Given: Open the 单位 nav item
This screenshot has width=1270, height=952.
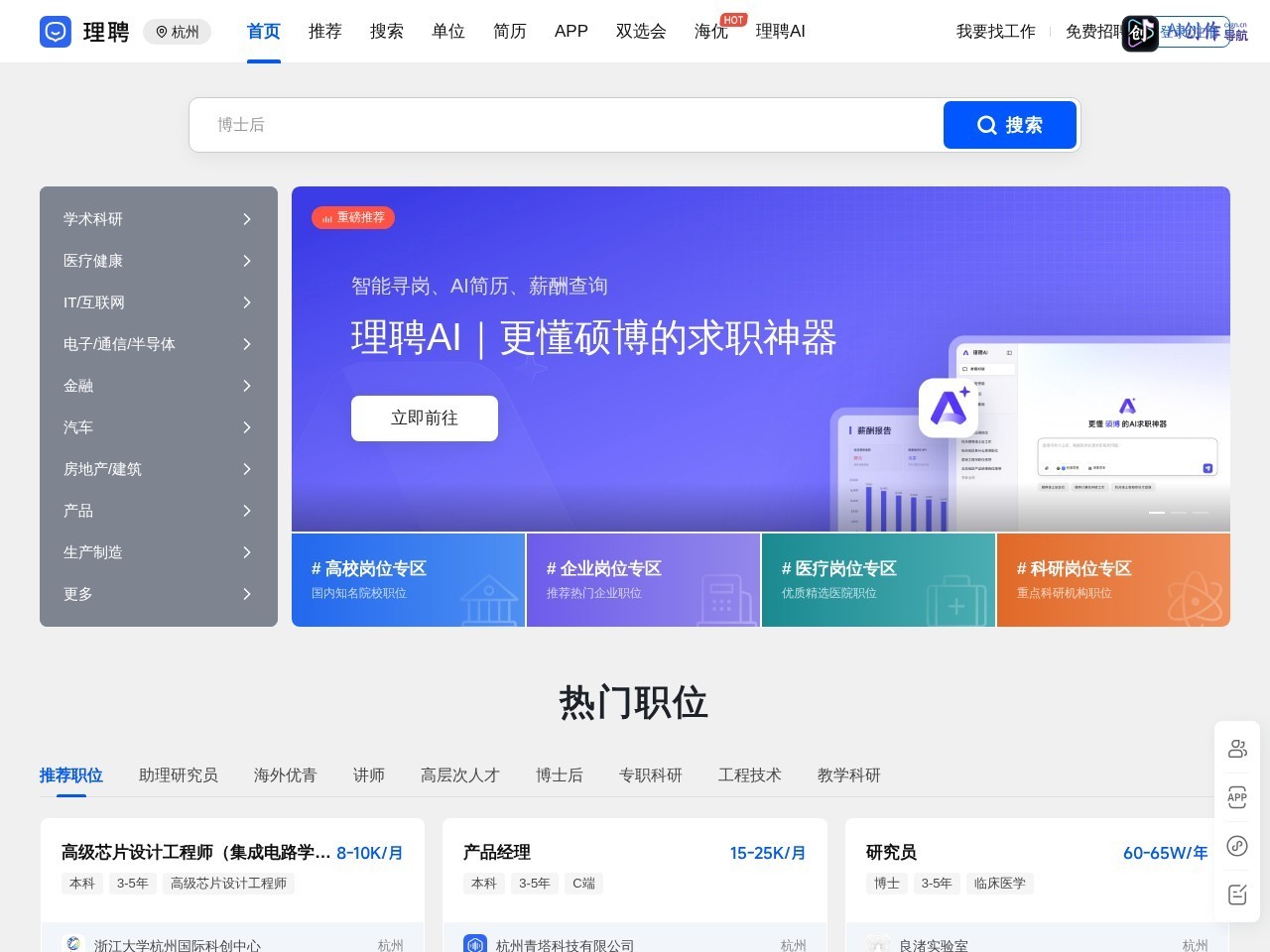Looking at the screenshot, I should tap(448, 32).
